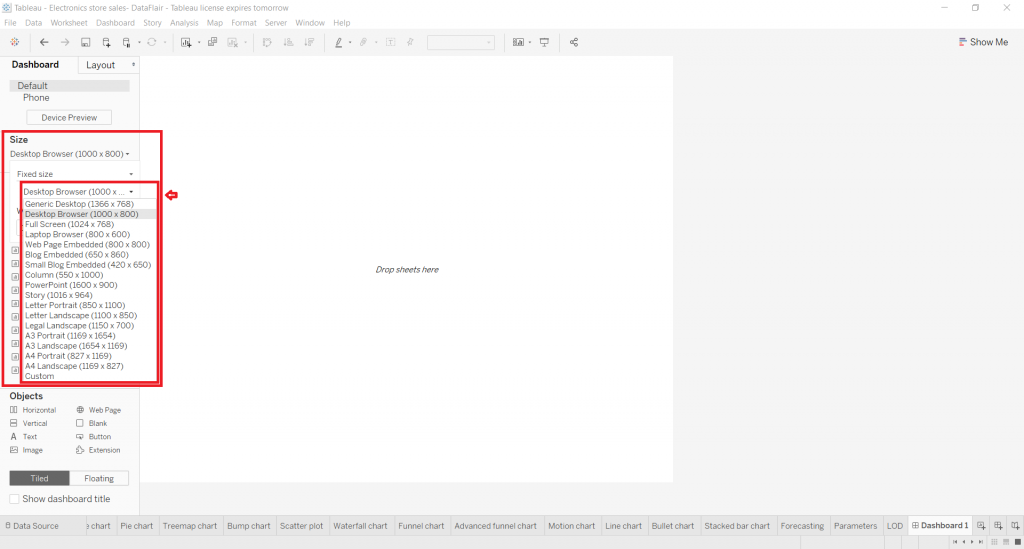Enable Show dashboard title checkbox
Screen dimensions: 1024x549
tap(15, 499)
